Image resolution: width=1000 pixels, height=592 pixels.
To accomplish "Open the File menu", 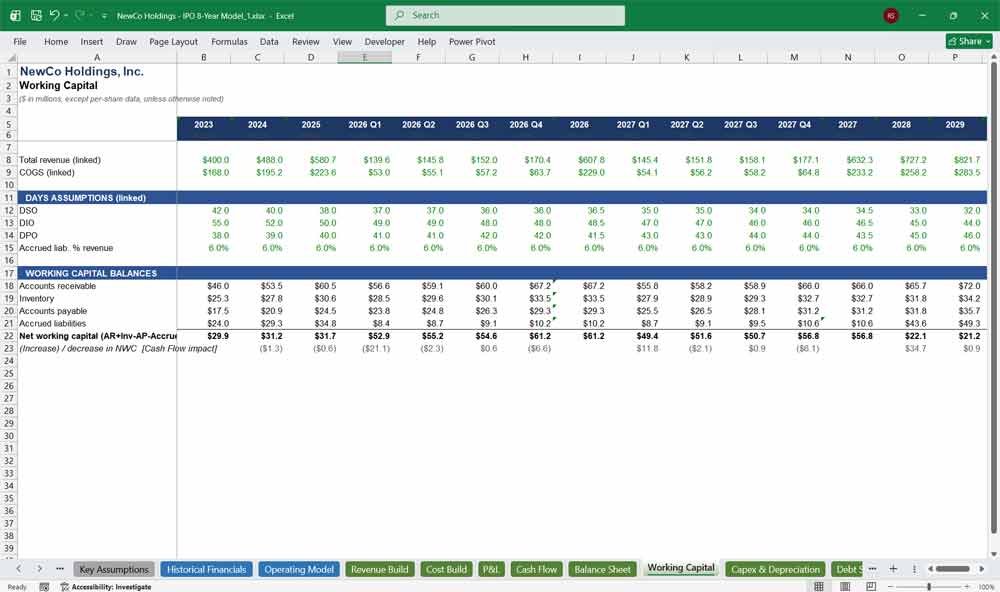I will click(20, 41).
